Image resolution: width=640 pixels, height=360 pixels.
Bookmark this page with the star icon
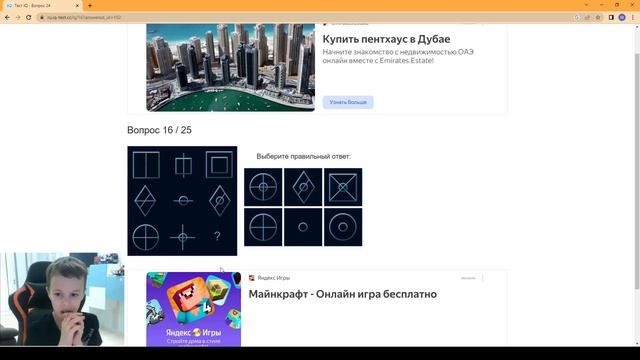tap(598, 18)
